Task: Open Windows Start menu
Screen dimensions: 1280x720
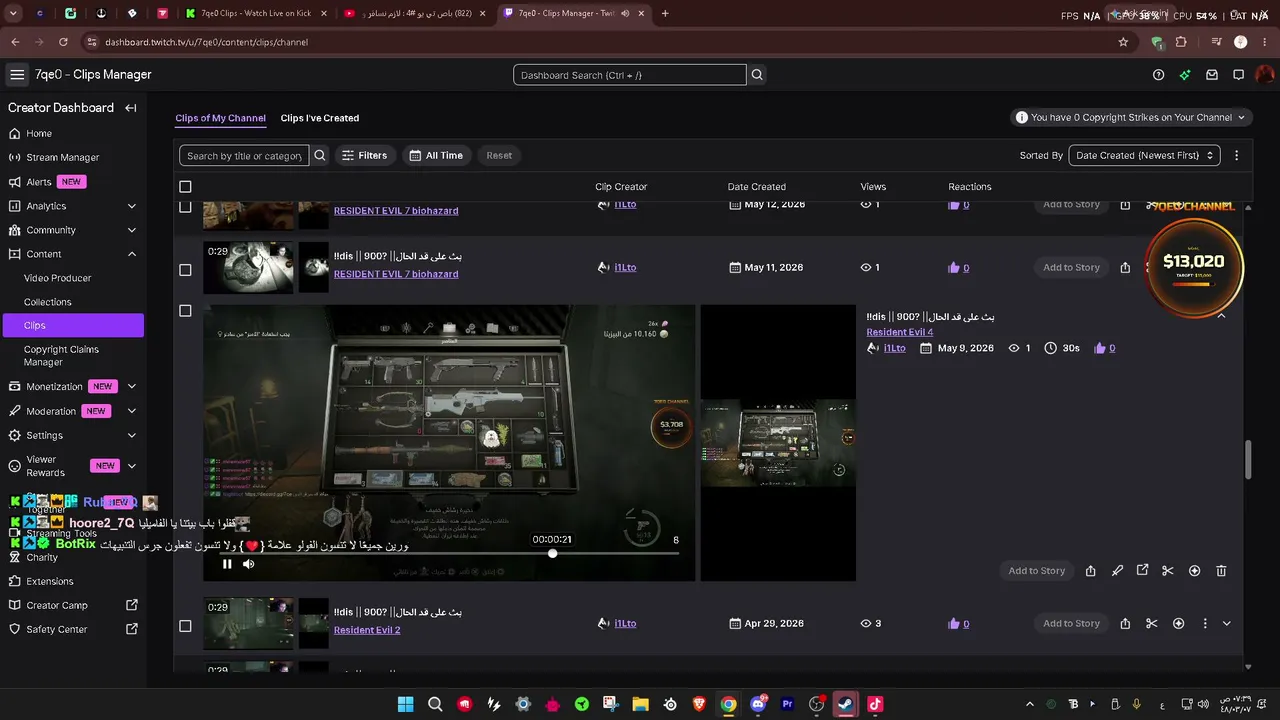Action: click(406, 704)
